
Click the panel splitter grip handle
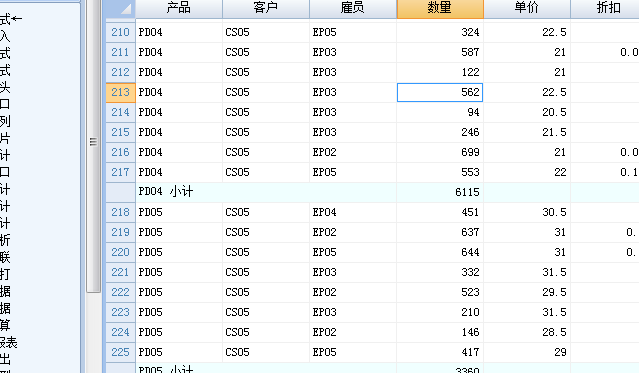[93, 142]
